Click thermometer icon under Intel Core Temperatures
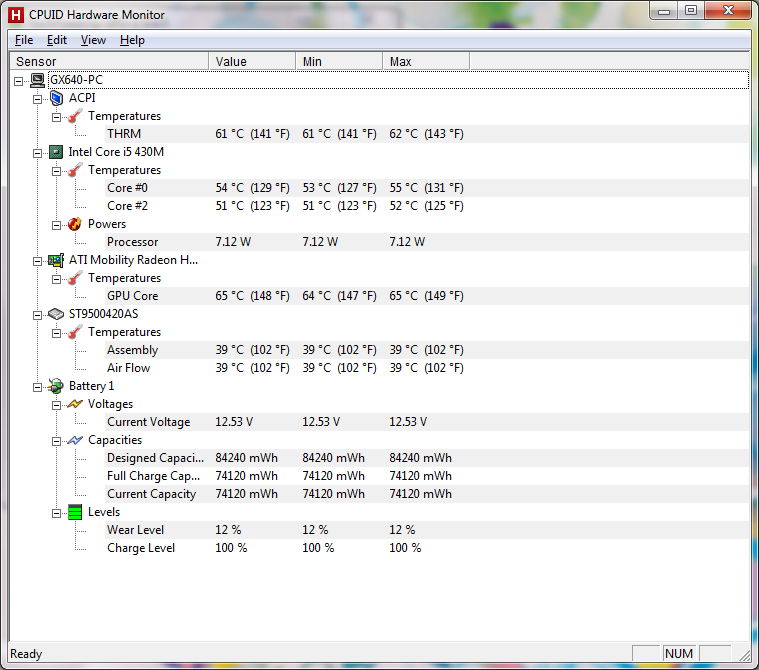Screen dimensions: 759x670 [75, 170]
